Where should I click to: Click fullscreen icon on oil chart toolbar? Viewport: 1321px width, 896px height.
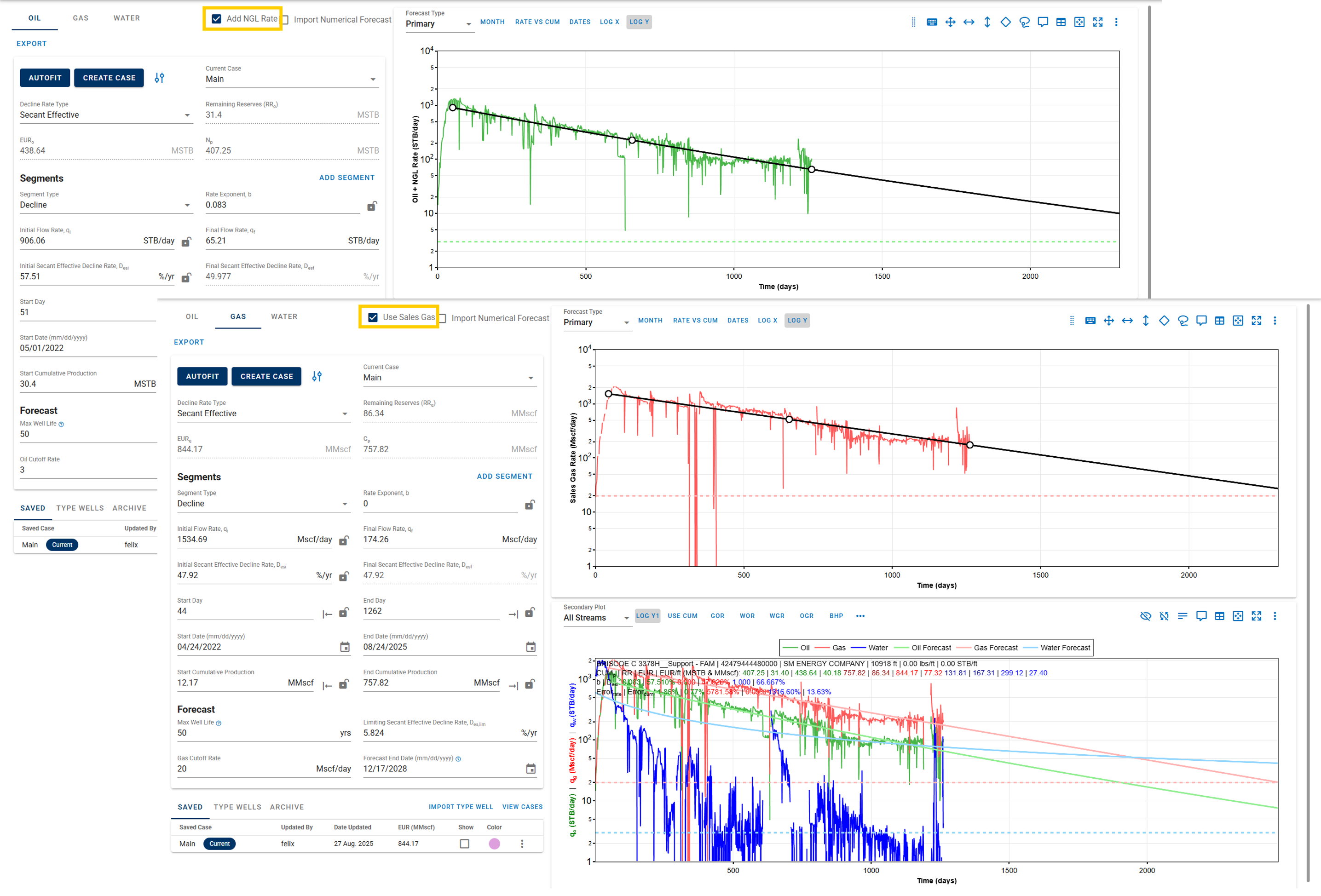(x=1097, y=22)
